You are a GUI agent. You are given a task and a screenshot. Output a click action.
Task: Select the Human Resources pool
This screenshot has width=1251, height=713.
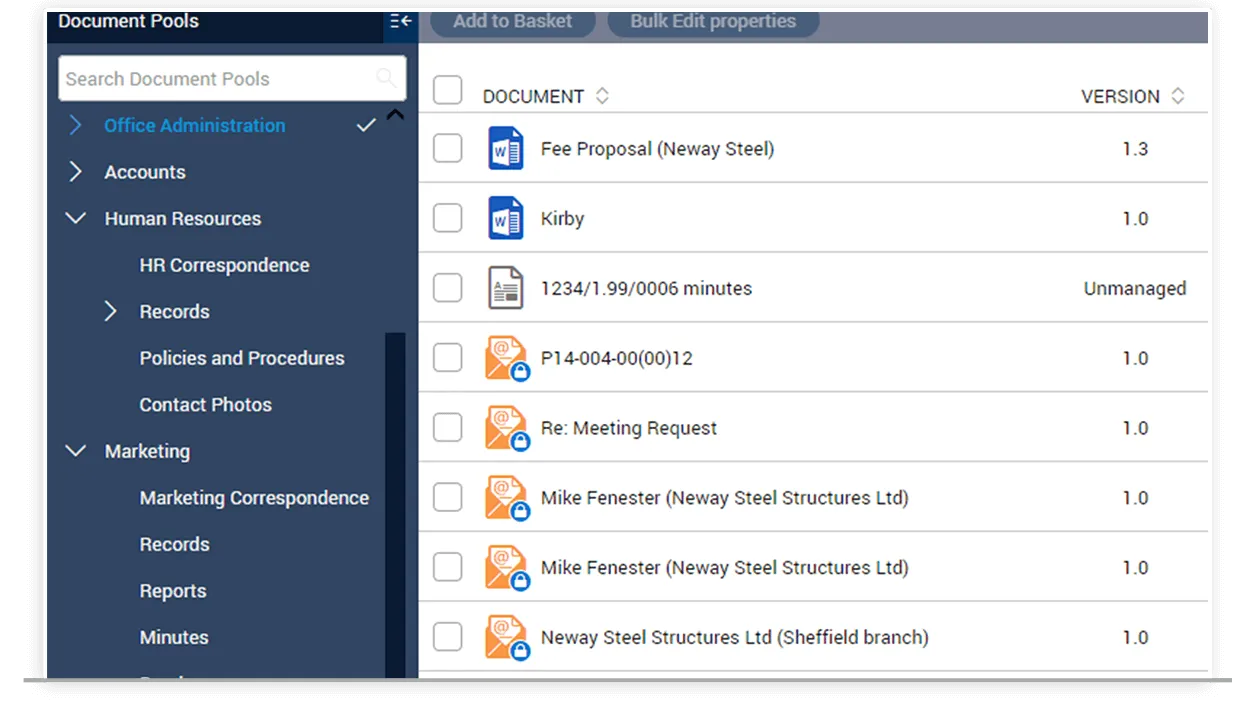coord(183,218)
